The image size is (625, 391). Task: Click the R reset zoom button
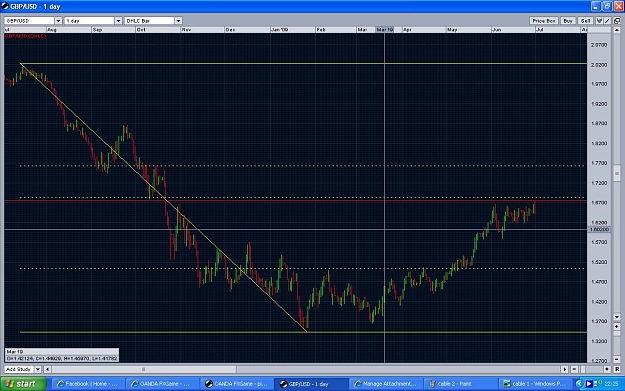(x=617, y=369)
